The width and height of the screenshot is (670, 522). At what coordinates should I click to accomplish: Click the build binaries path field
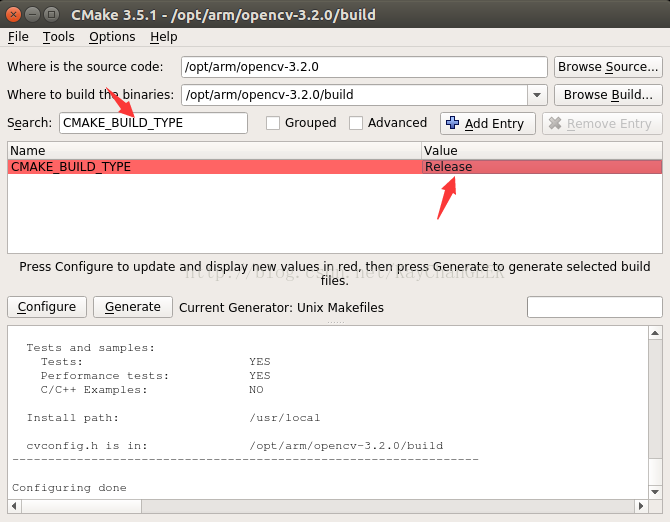pyautogui.click(x=354, y=95)
